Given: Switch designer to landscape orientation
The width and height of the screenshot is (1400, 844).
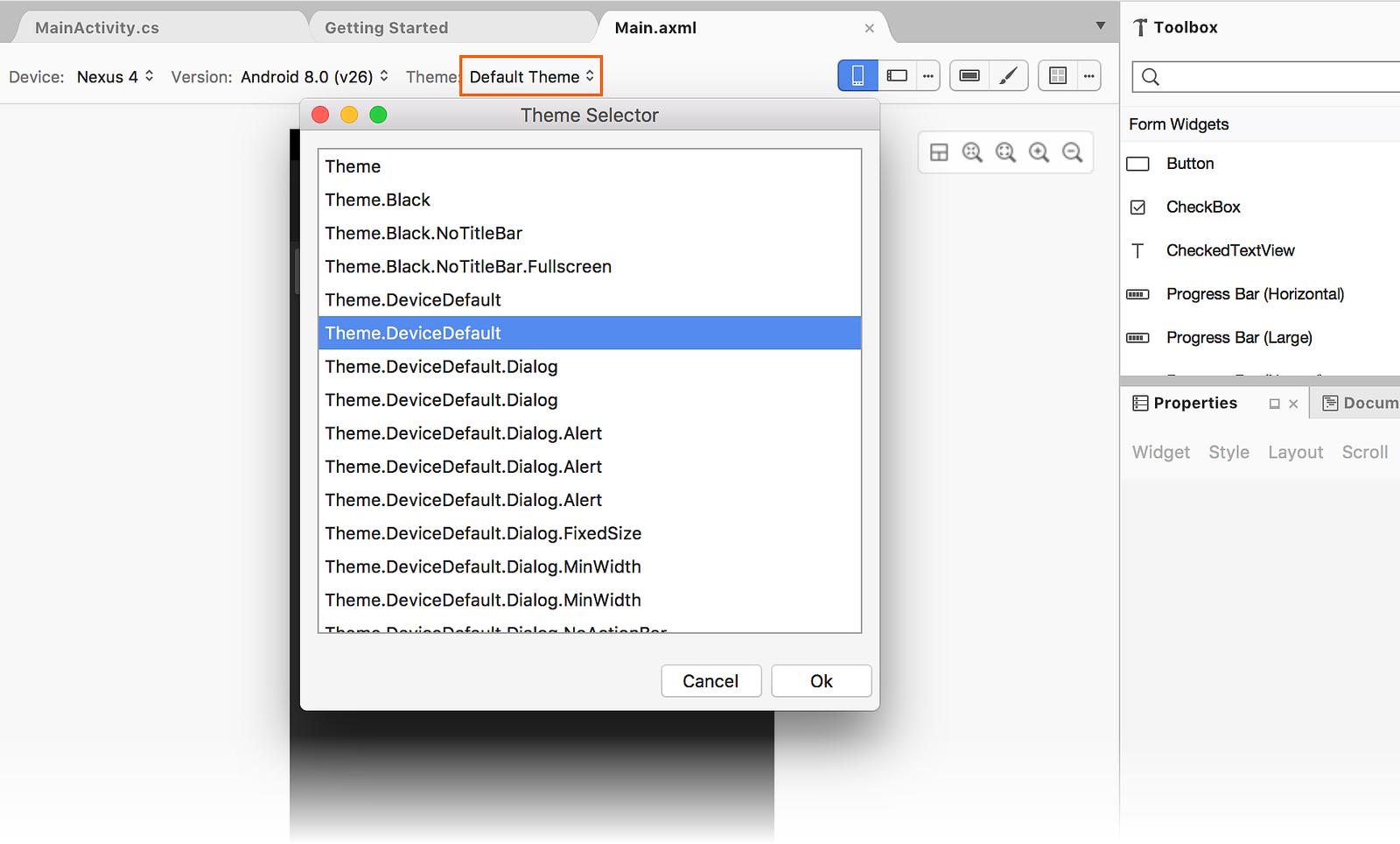Looking at the screenshot, I should (897, 76).
